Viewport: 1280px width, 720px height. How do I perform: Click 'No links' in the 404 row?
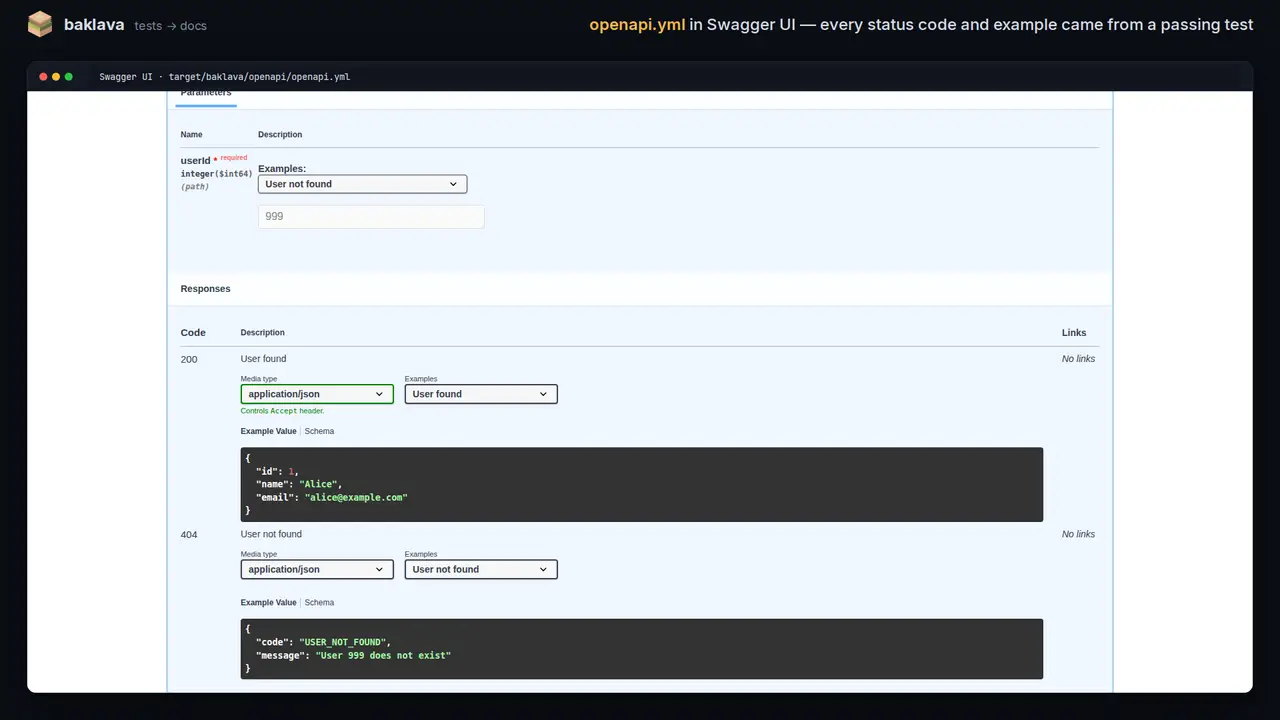tap(1078, 534)
